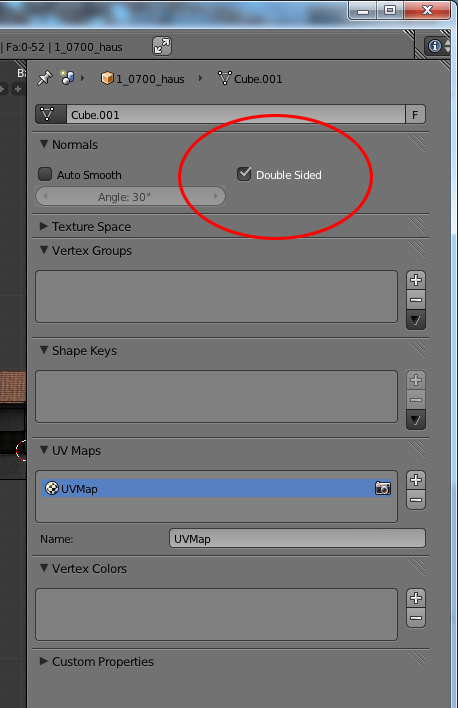Remove vertex group with minus button

click(416, 300)
